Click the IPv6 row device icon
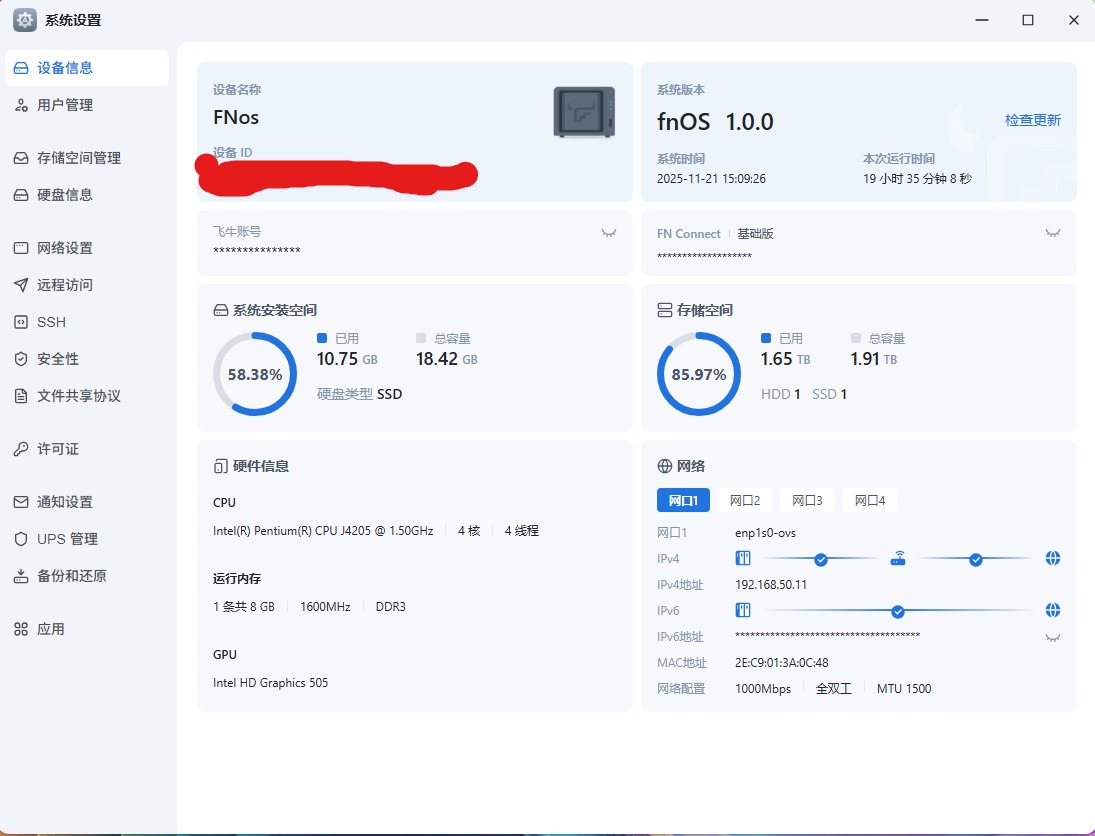This screenshot has width=1095, height=836. pos(743,610)
